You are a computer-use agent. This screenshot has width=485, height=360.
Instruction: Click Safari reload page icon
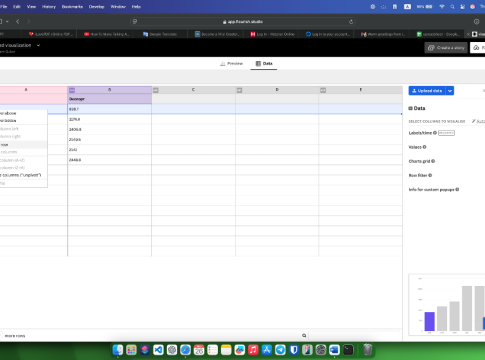click(351, 22)
